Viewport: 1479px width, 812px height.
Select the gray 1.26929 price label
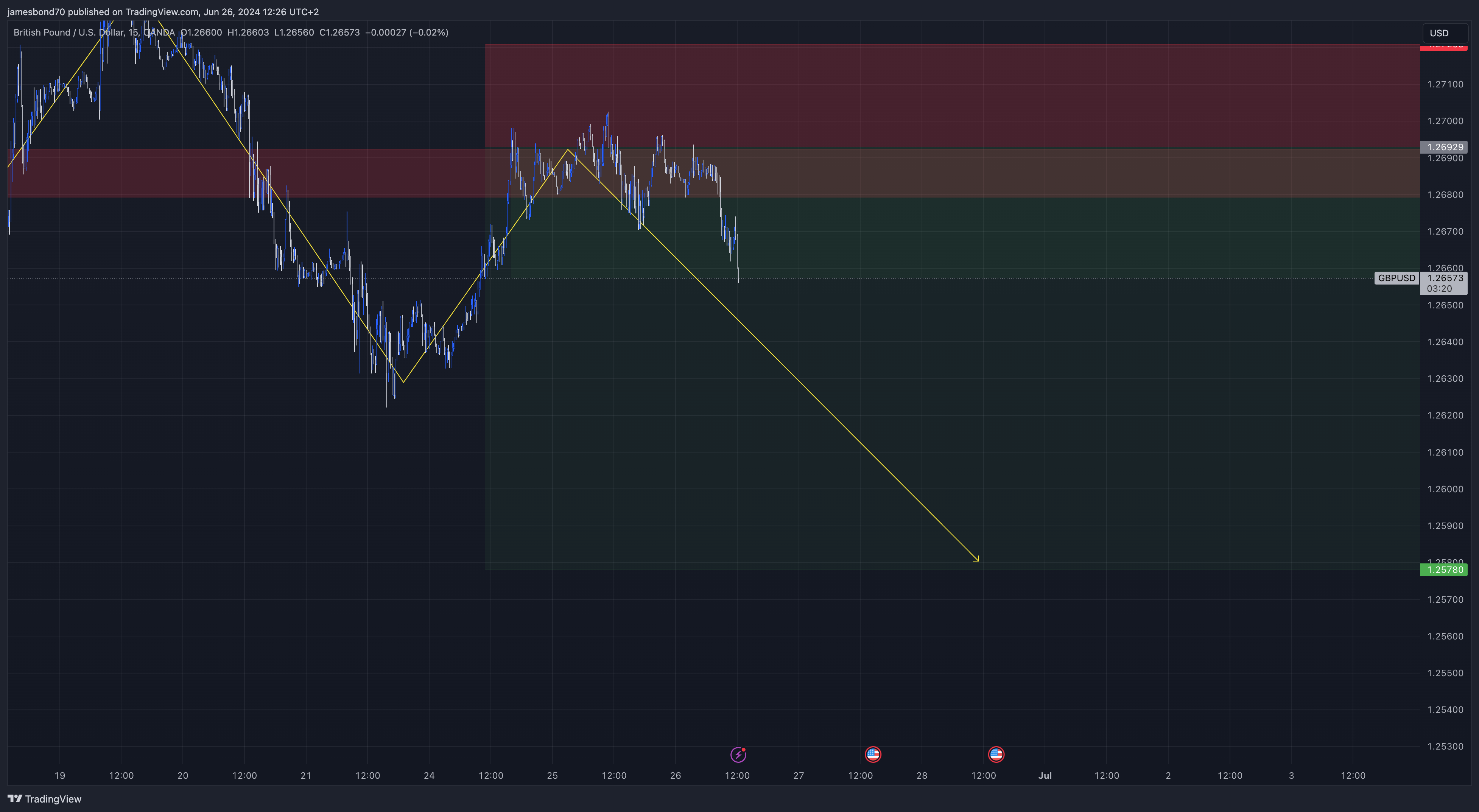[x=1443, y=148]
